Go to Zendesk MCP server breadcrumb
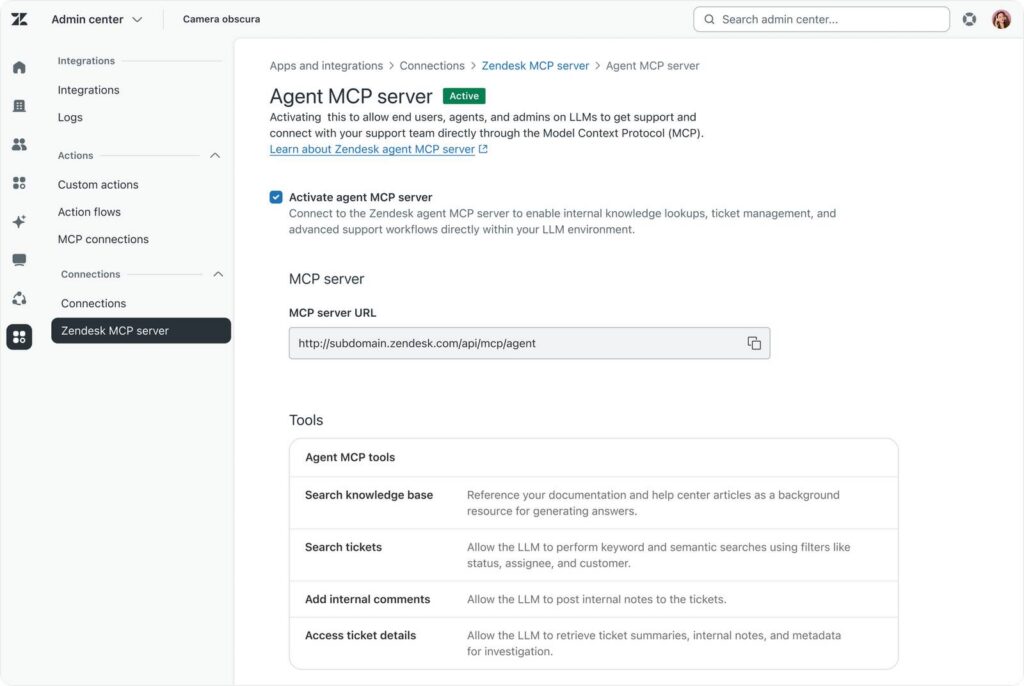Viewport: 1024px width, 686px height. (535, 66)
